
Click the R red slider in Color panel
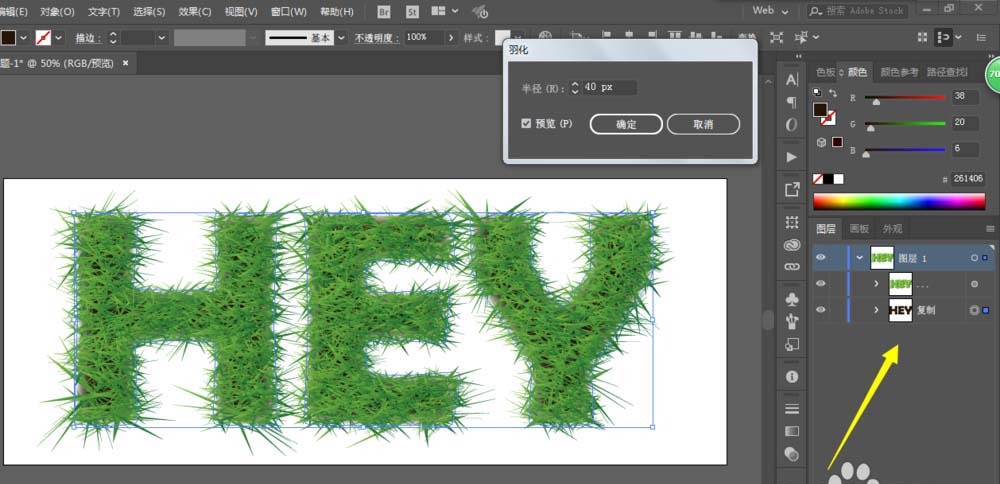905,98
